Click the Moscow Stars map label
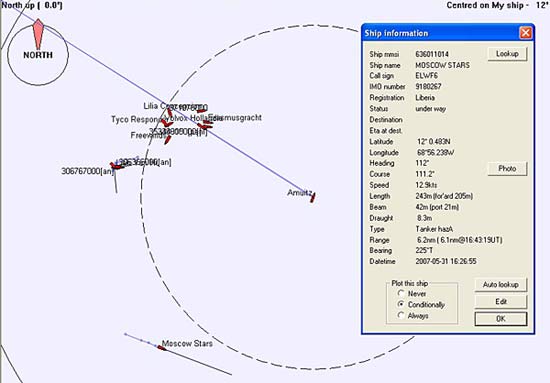The image size is (550, 383). click(x=187, y=343)
